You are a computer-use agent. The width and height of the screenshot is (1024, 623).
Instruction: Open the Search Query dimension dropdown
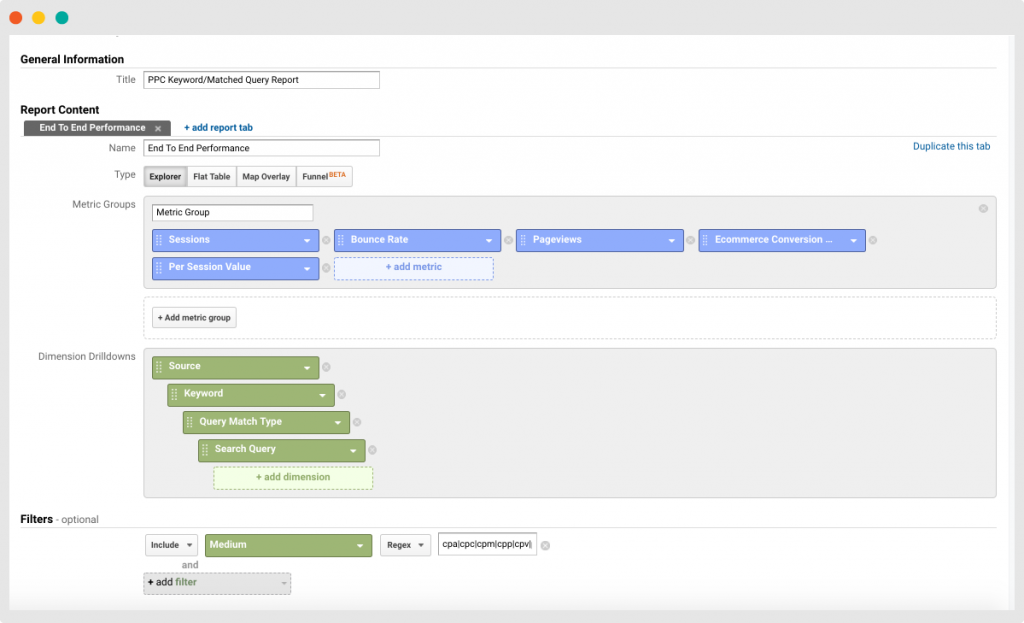[353, 450]
